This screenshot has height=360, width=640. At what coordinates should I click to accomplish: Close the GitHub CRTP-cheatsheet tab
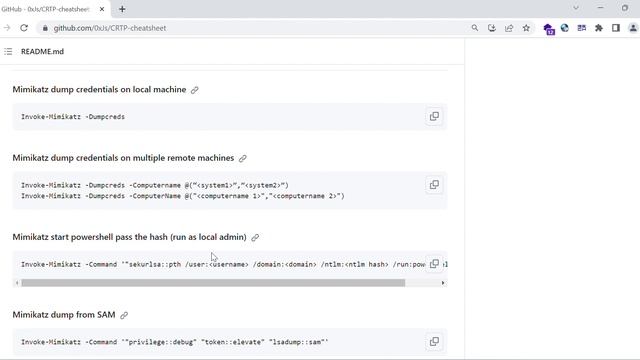click(102, 9)
